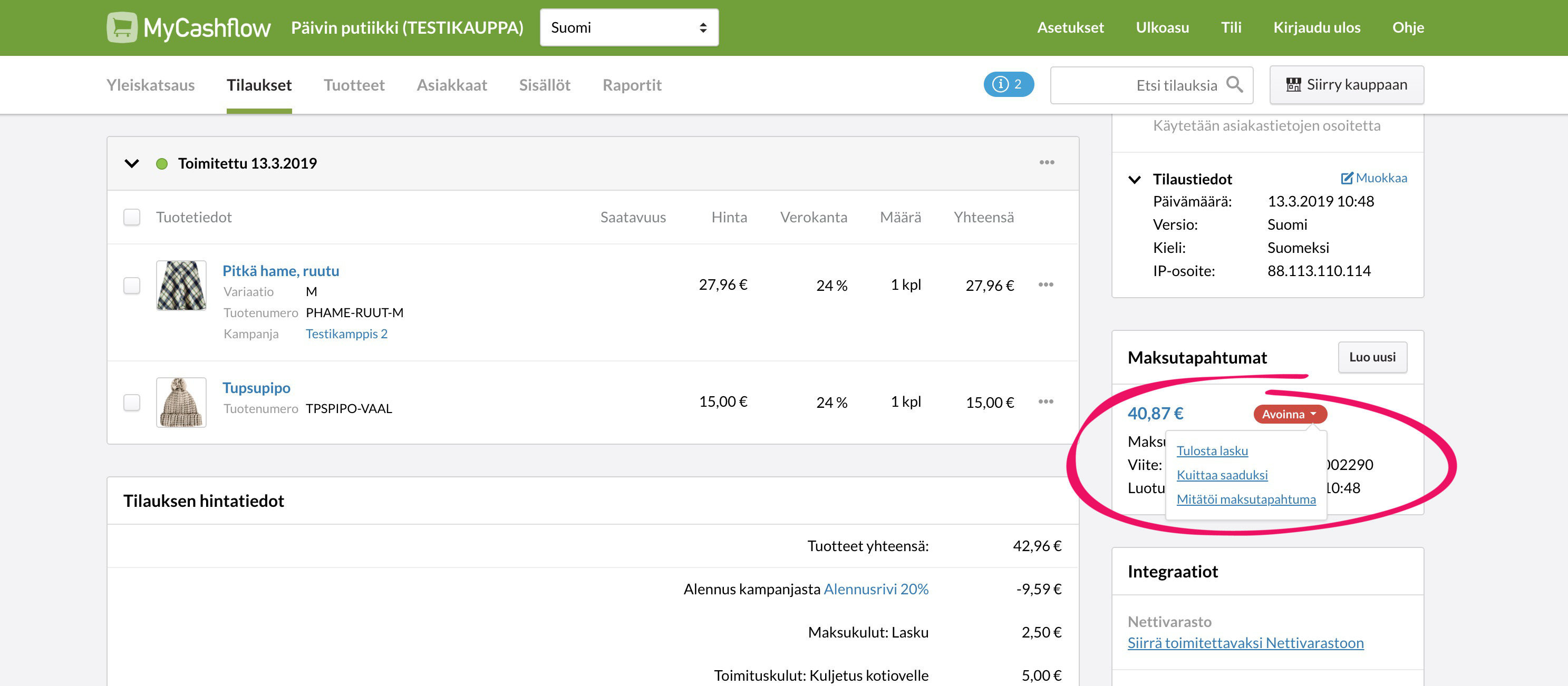Open the shipment's three-dot actions menu

click(x=1047, y=162)
